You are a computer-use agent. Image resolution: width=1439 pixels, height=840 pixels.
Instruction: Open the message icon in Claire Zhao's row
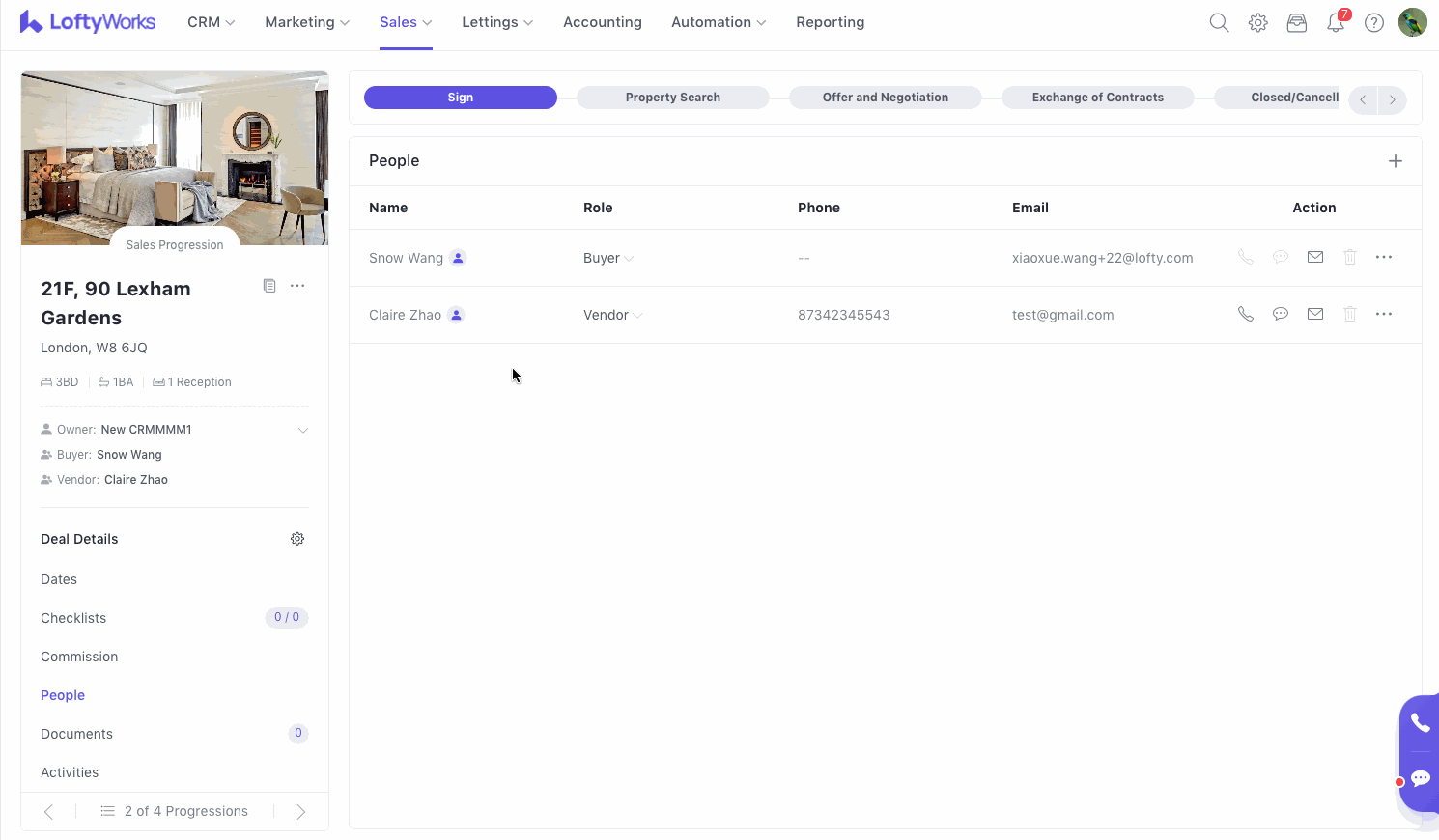coord(1281,314)
